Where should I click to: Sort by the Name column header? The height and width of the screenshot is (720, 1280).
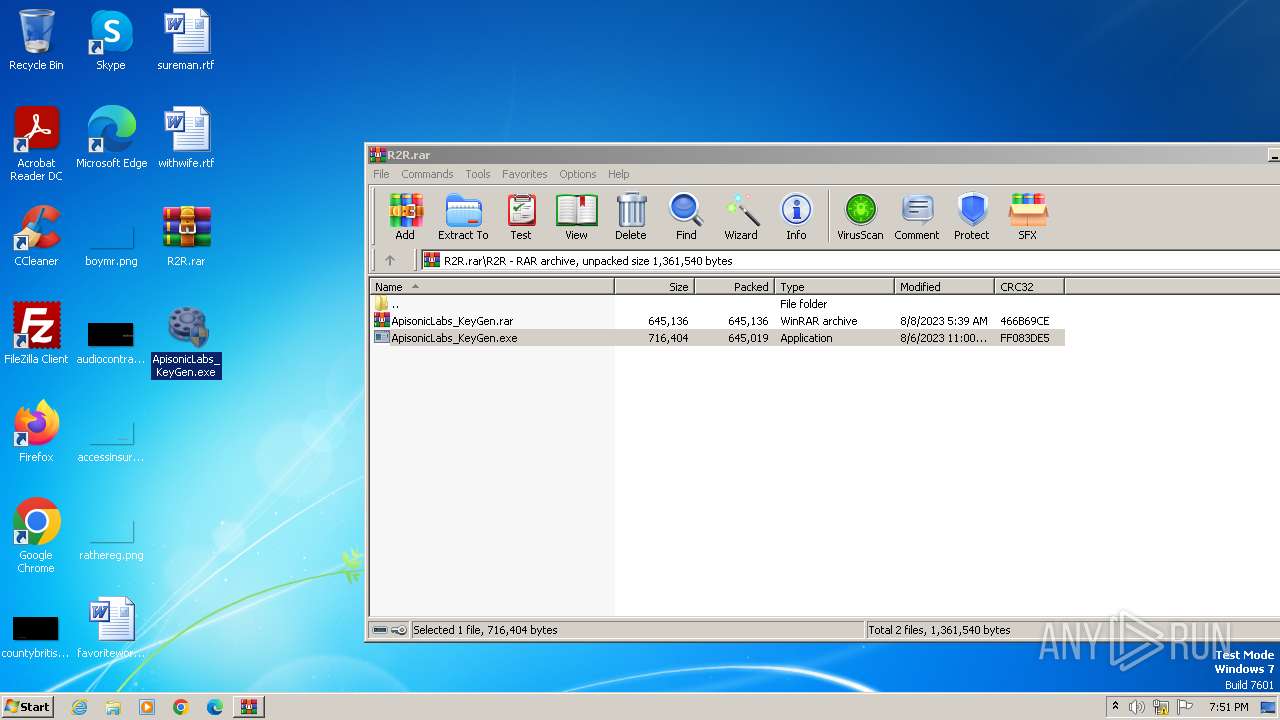(492, 286)
